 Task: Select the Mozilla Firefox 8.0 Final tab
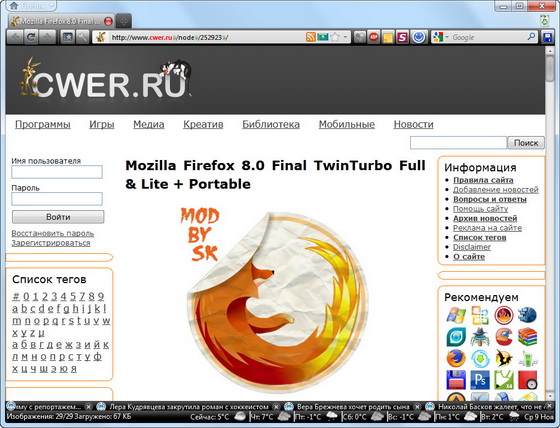(x=61, y=21)
